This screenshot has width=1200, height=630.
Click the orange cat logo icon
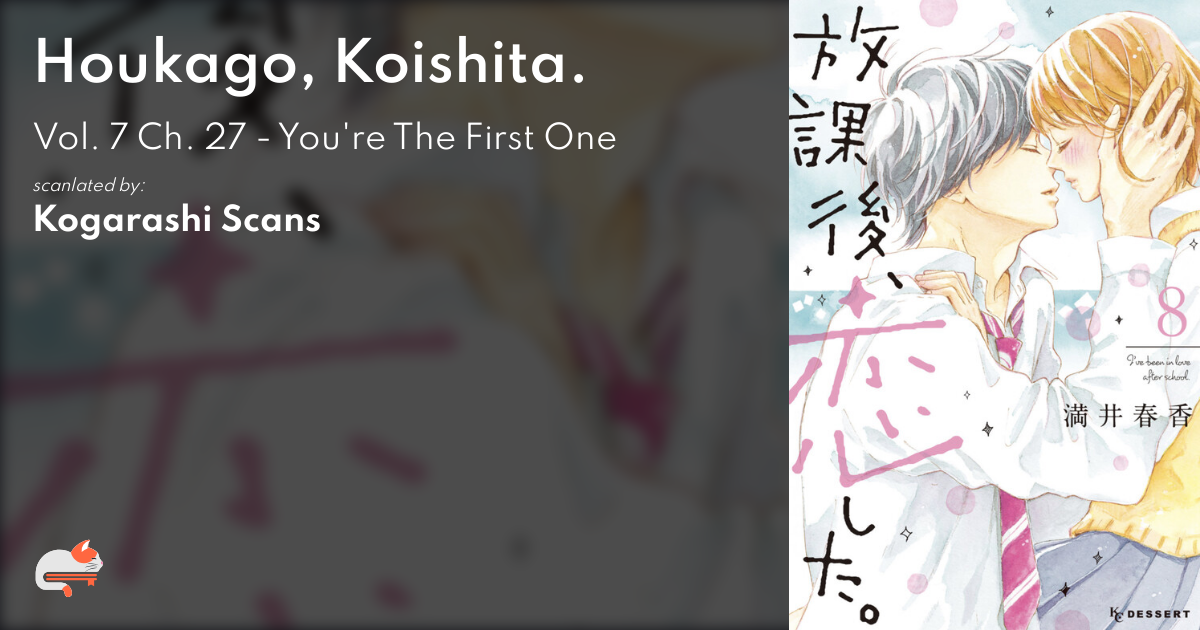click(x=69, y=571)
